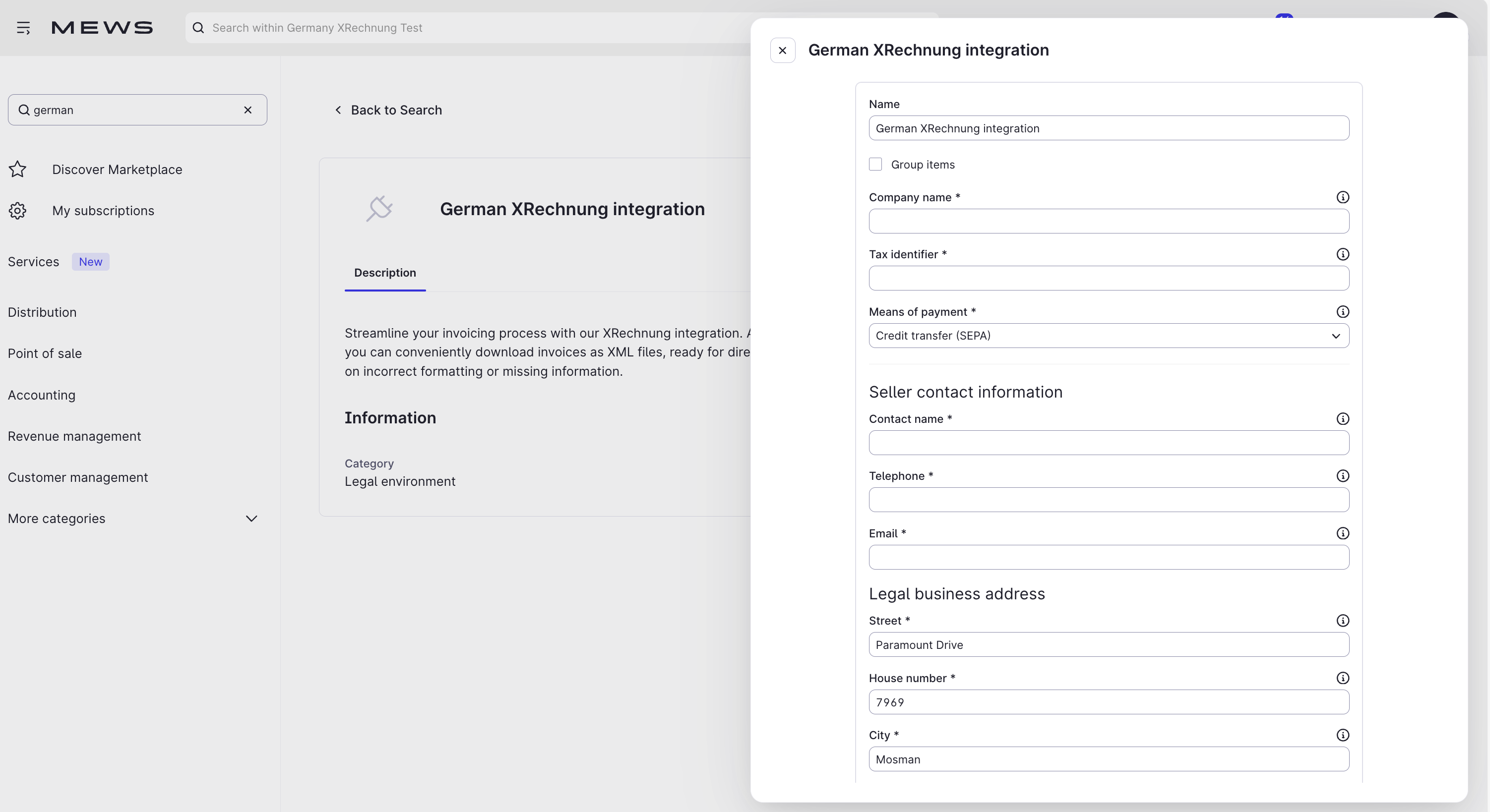Open the hamburger navigation menu
The width and height of the screenshot is (1490, 812).
(x=23, y=28)
